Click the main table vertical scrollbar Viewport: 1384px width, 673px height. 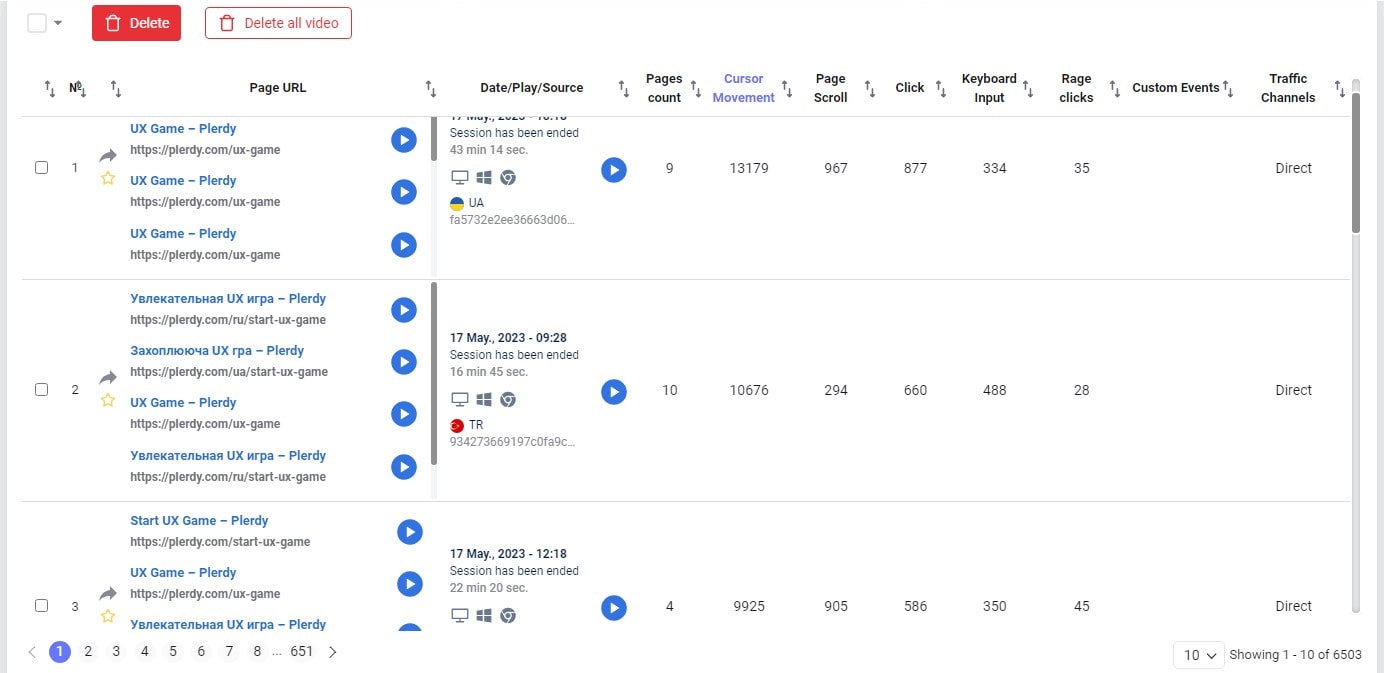pos(1356,162)
